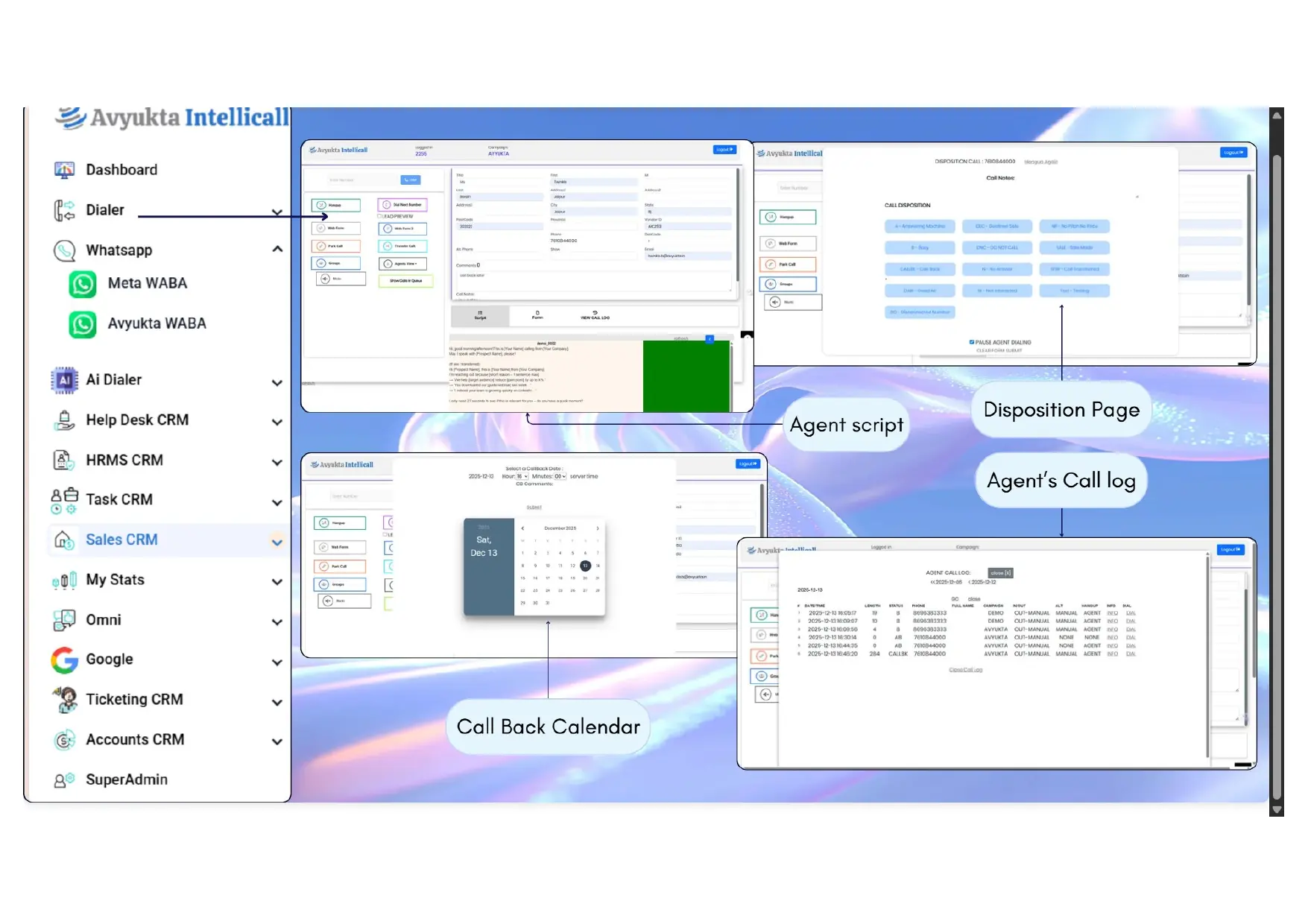The image size is (1308, 924).
Task: Click Dial Next Number button
Action: pyautogui.click(x=402, y=205)
